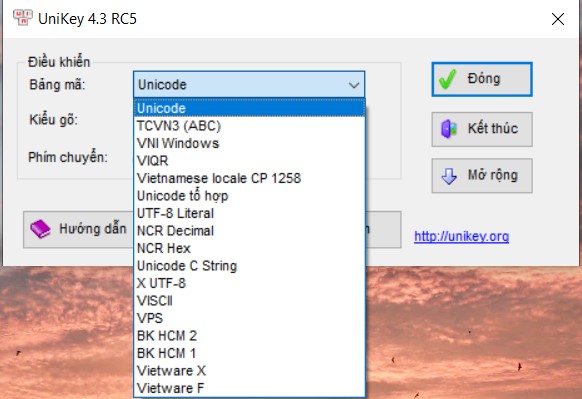Click the UniKey app icon in title bar
Image resolution: width=582 pixels, height=399 pixels.
[22, 17]
